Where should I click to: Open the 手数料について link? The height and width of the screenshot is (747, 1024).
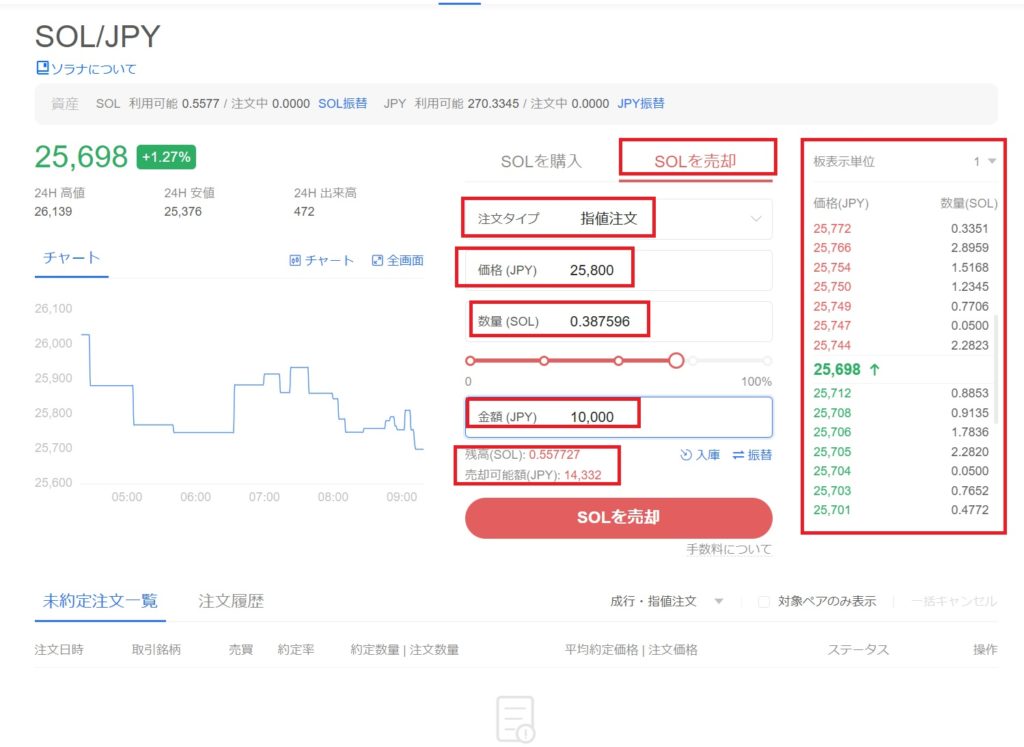click(729, 549)
